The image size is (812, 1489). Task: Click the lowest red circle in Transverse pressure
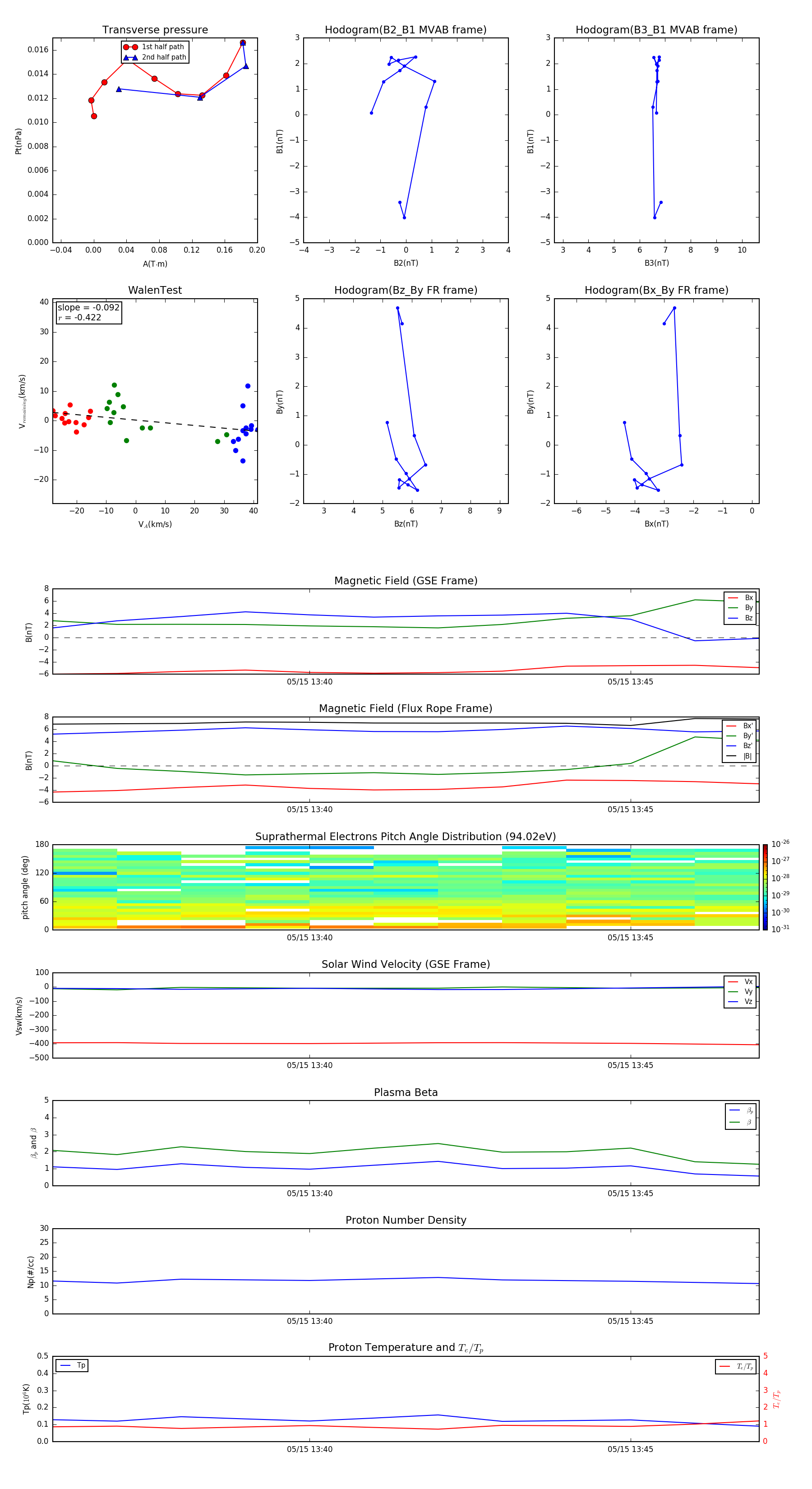94,116
